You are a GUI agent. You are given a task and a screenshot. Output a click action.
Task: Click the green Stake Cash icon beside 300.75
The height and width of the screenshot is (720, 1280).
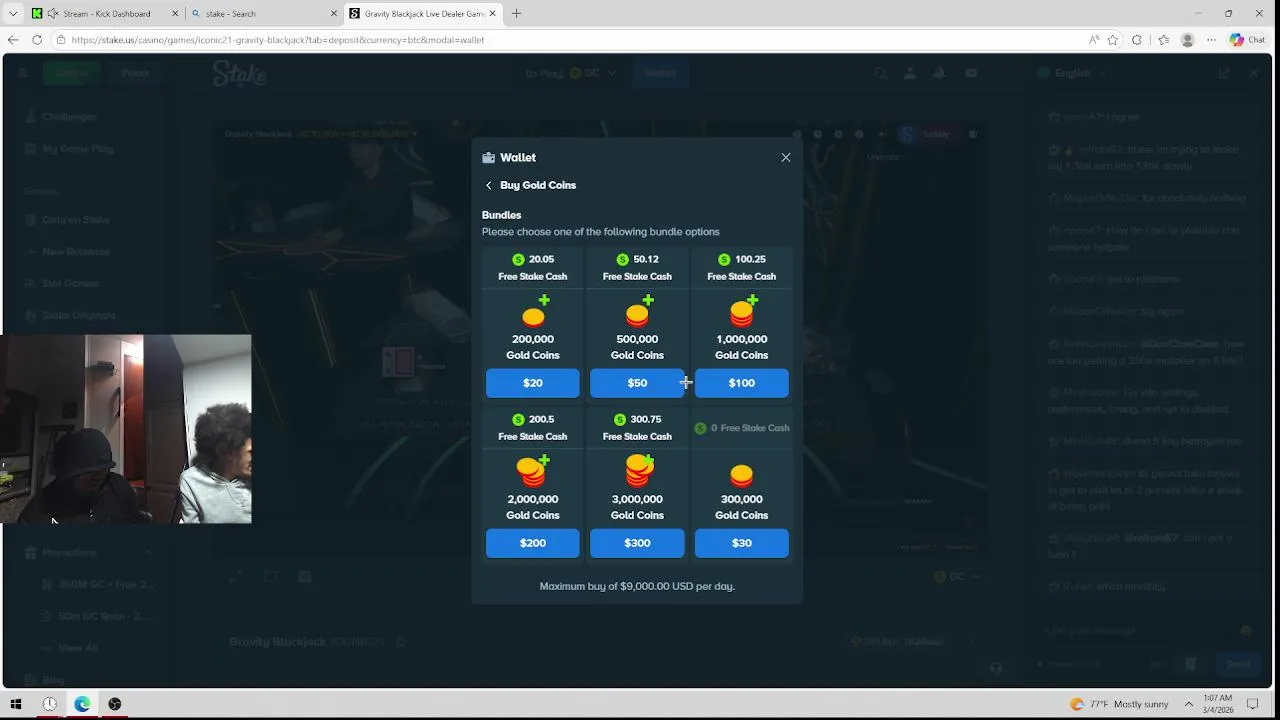click(620, 420)
